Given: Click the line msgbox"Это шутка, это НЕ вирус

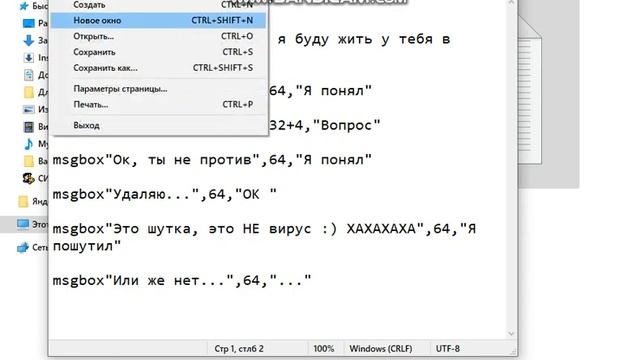Looking at the screenshot, I should 264,229.
